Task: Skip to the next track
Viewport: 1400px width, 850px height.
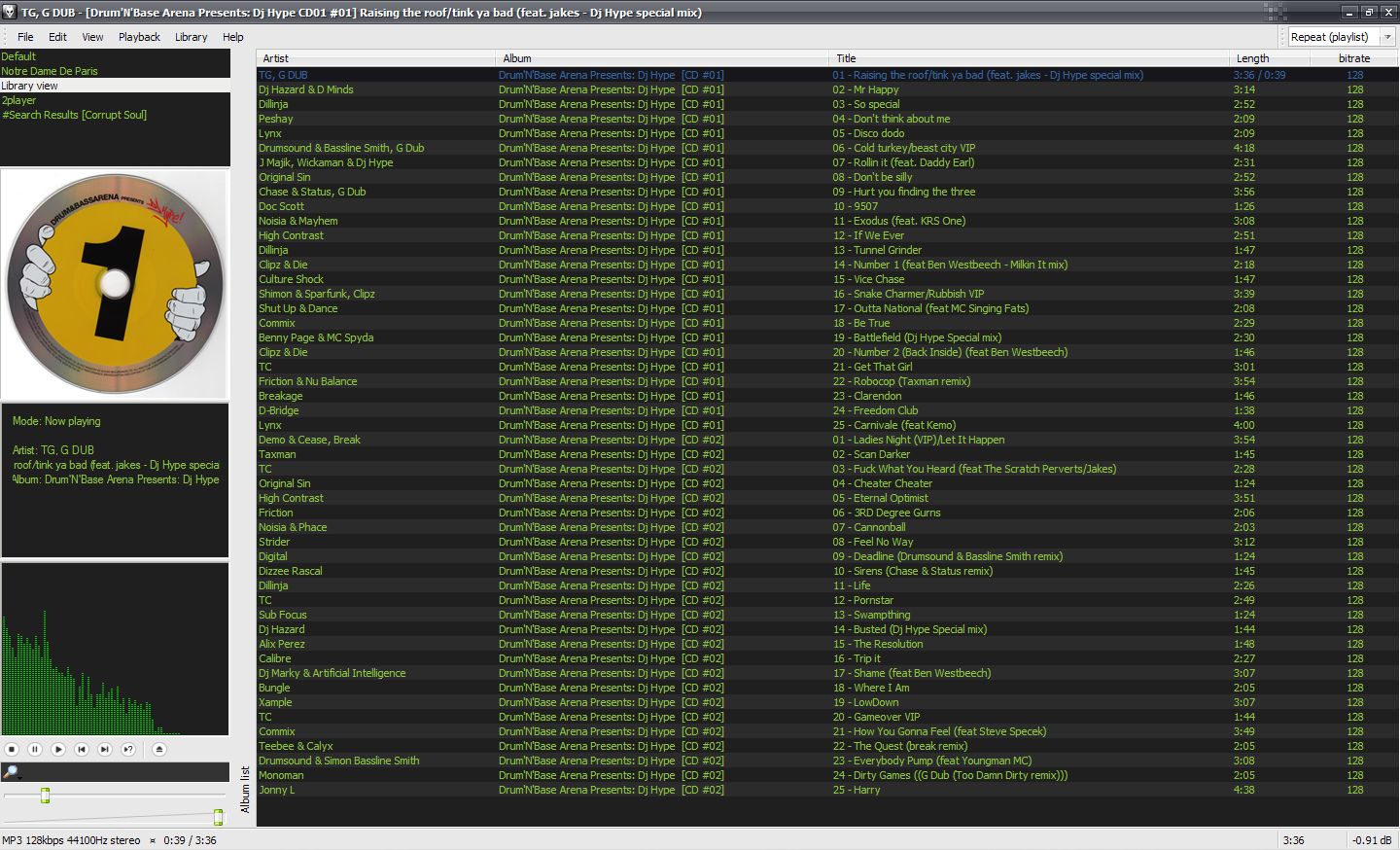Action: [105, 749]
